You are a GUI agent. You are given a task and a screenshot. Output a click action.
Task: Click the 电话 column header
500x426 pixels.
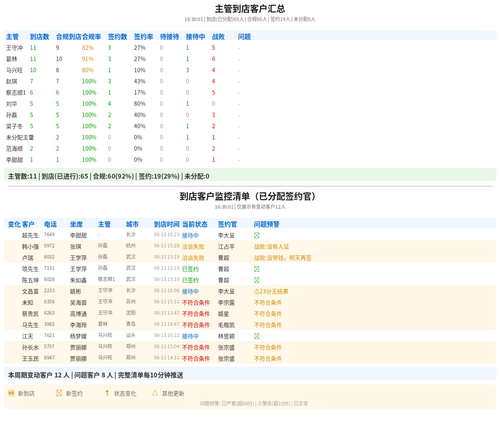click(x=50, y=224)
